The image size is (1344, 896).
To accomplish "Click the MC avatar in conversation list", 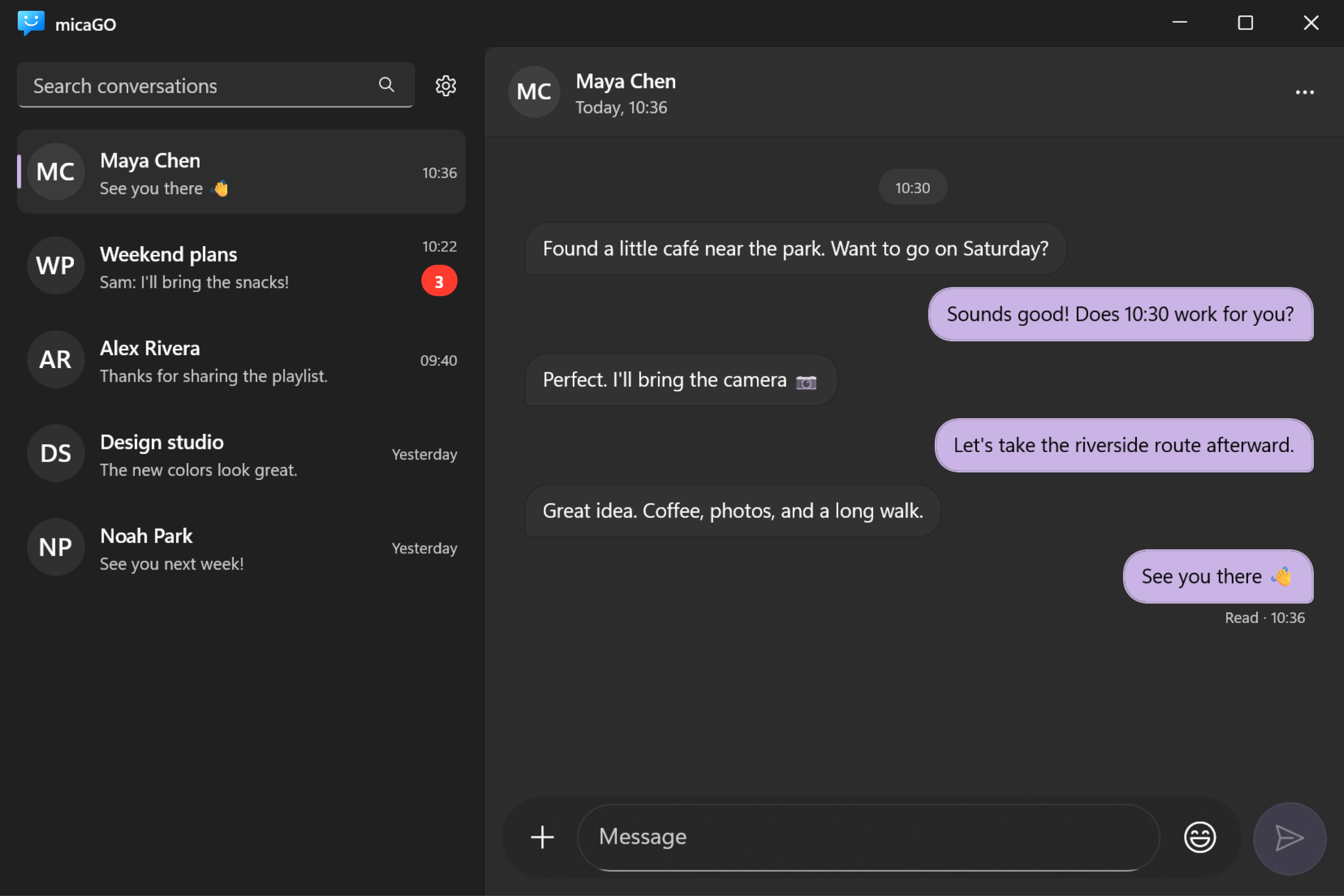I will tap(56, 172).
